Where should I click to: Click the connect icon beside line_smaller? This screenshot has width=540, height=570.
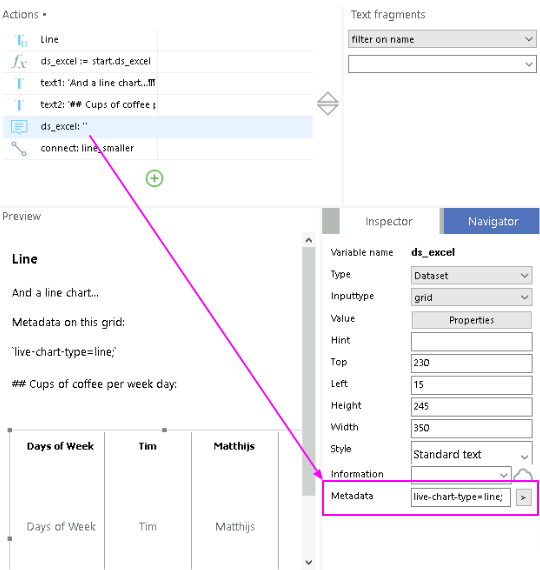coord(19,149)
